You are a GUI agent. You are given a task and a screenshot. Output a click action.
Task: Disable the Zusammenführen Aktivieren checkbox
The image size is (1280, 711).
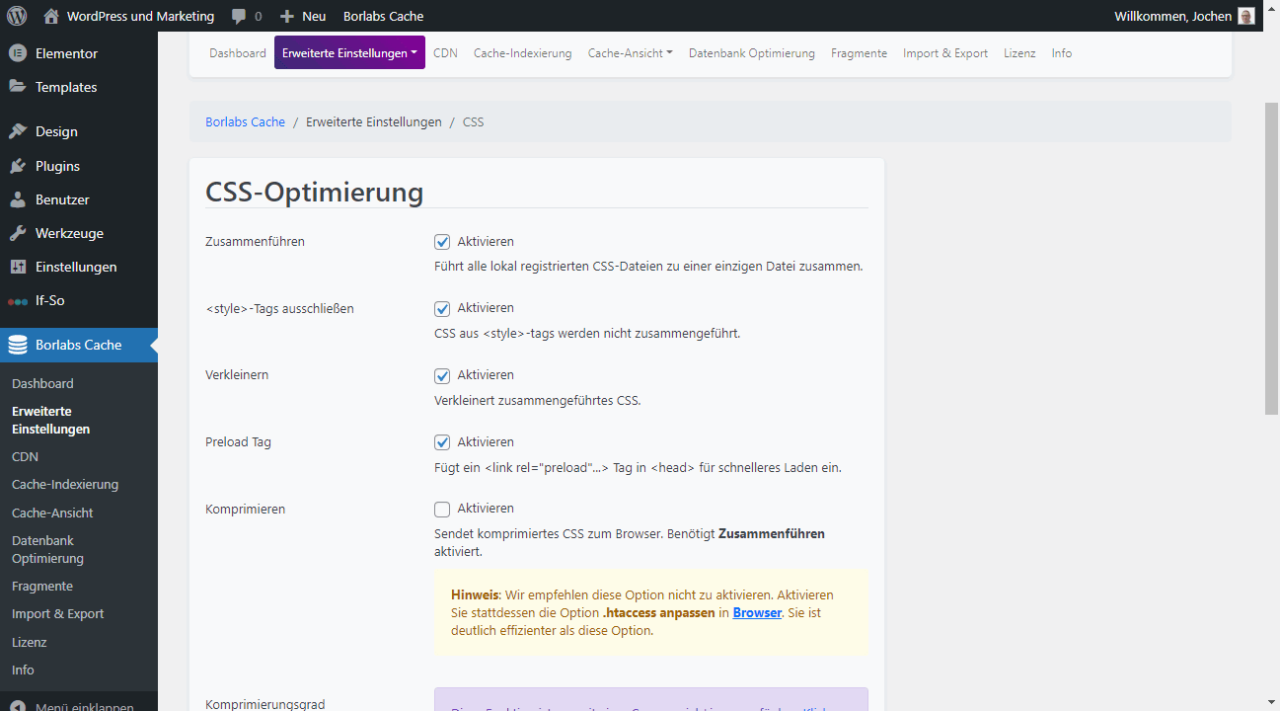[x=442, y=241]
